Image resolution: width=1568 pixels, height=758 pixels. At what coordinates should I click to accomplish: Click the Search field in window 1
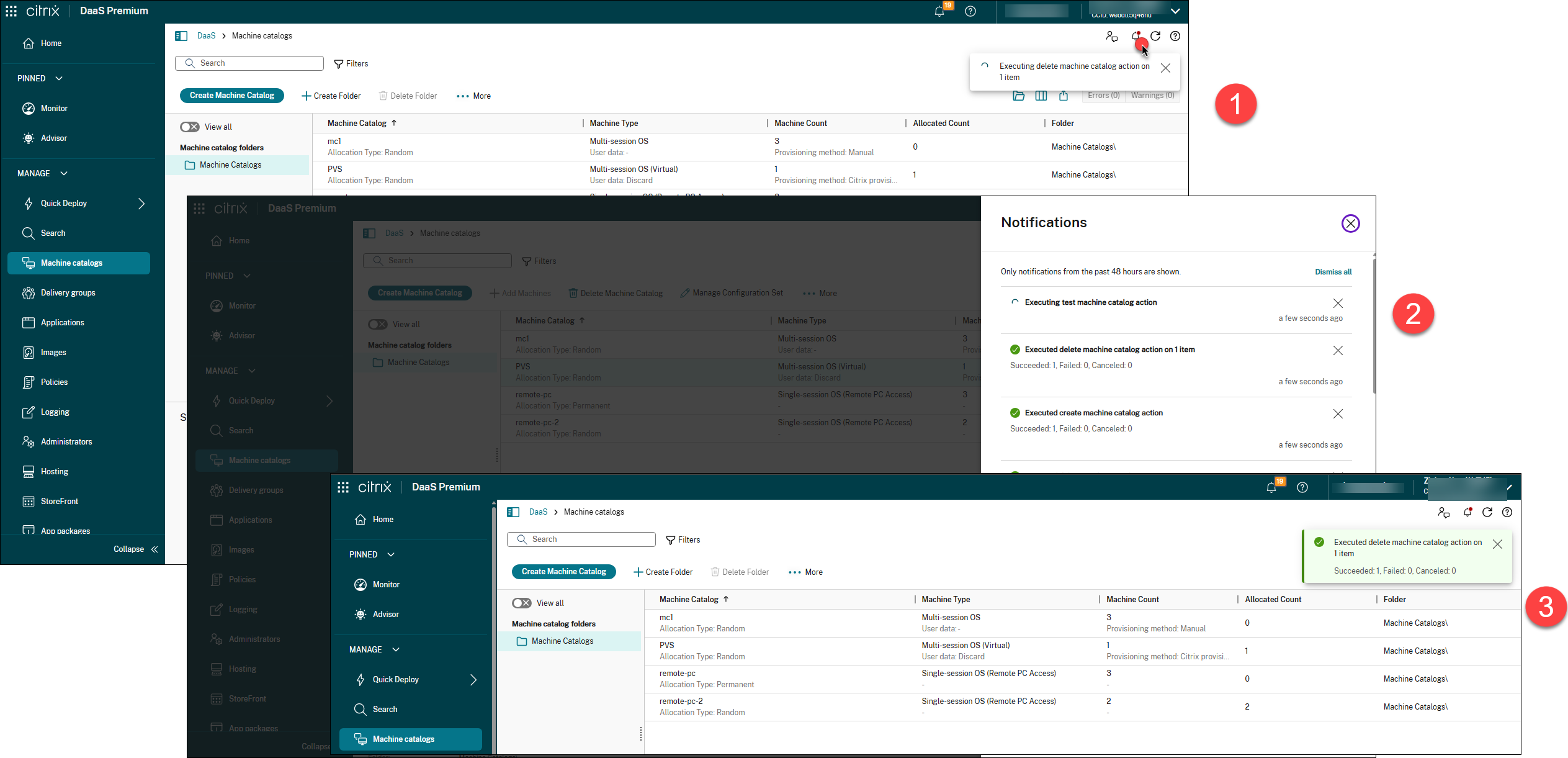249,63
